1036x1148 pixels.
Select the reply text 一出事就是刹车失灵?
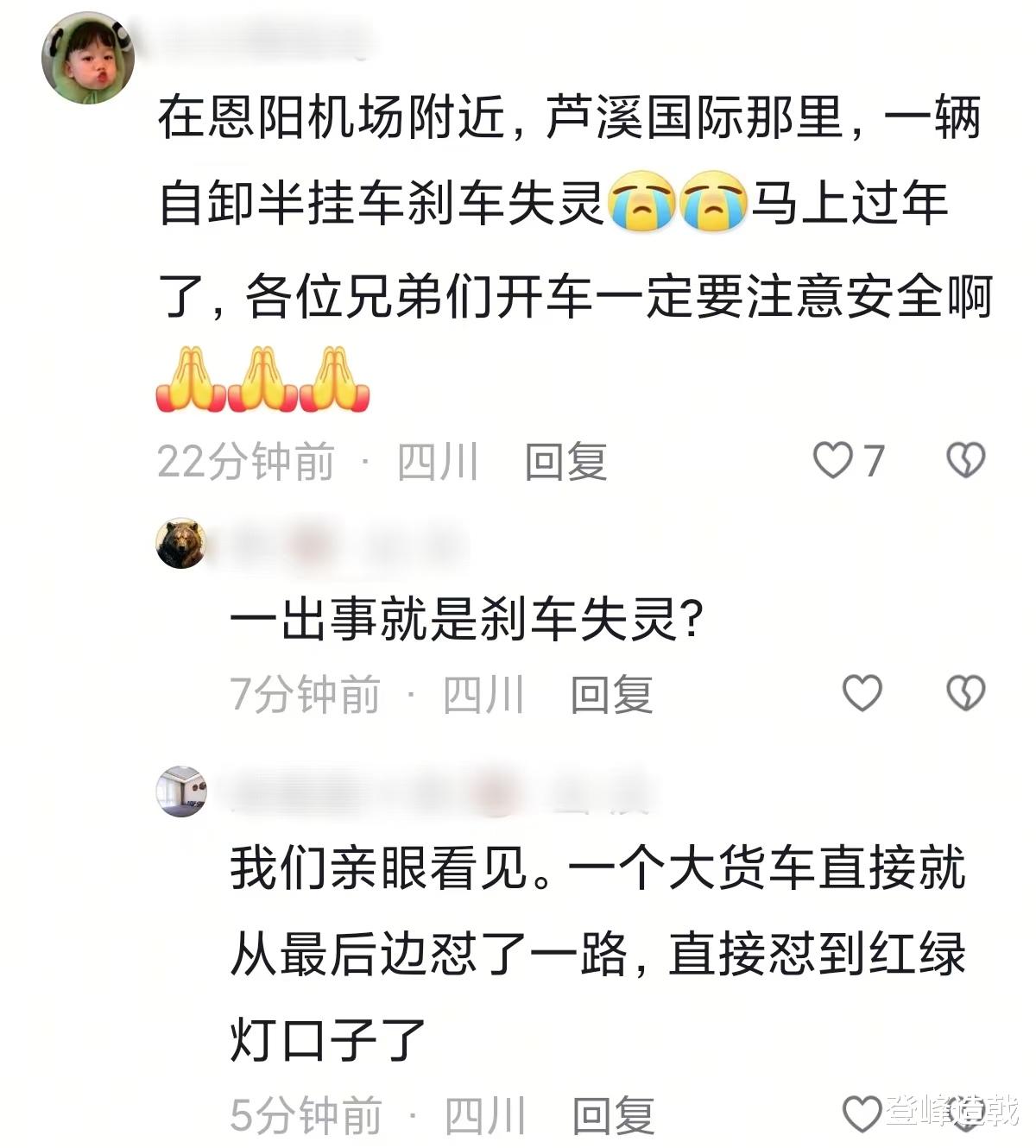466,619
